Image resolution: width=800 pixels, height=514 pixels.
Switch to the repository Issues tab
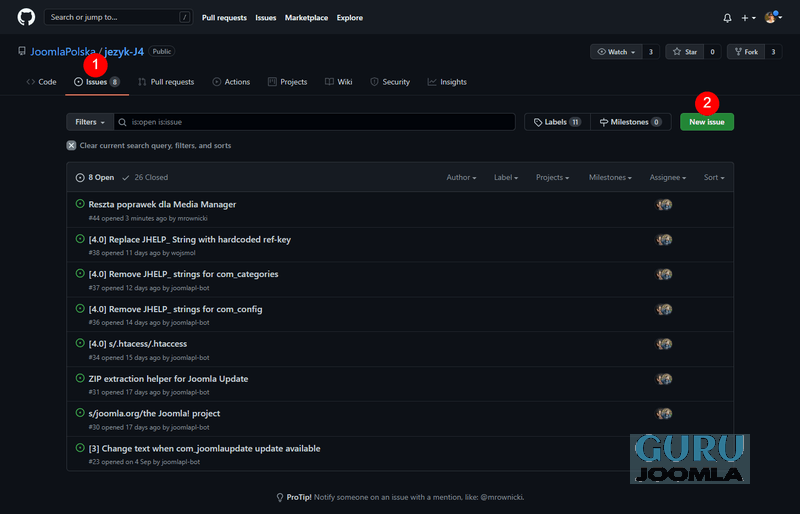(x=97, y=82)
